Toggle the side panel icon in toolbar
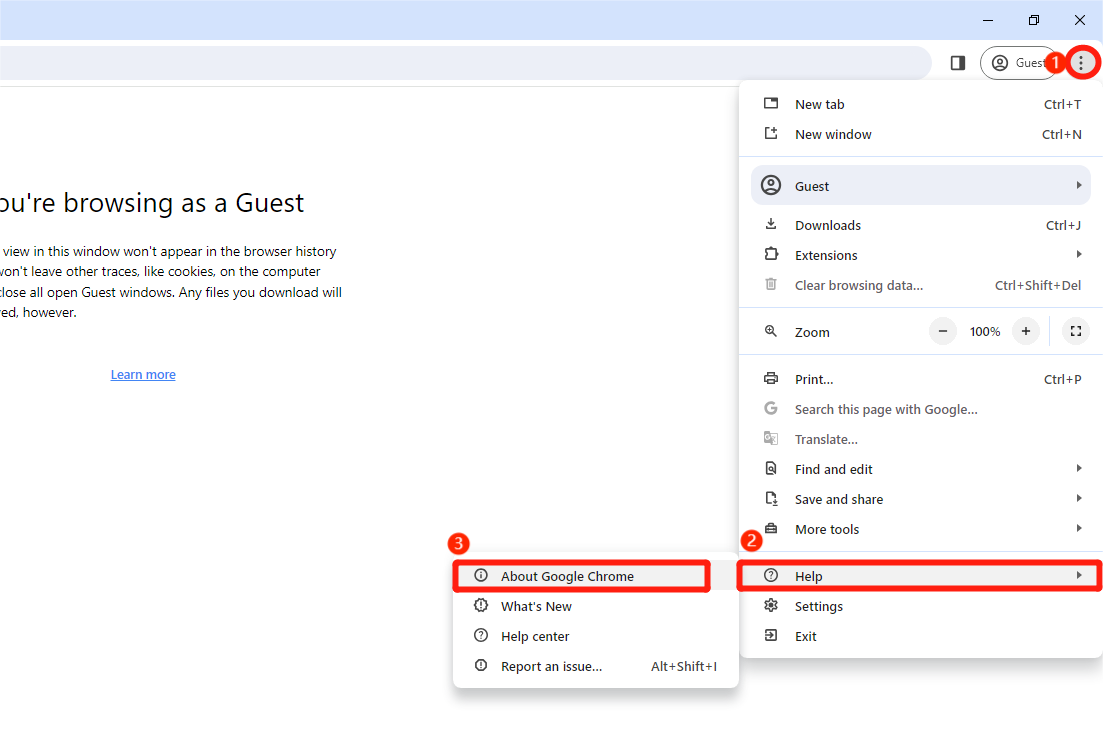1103x737 pixels. (957, 63)
